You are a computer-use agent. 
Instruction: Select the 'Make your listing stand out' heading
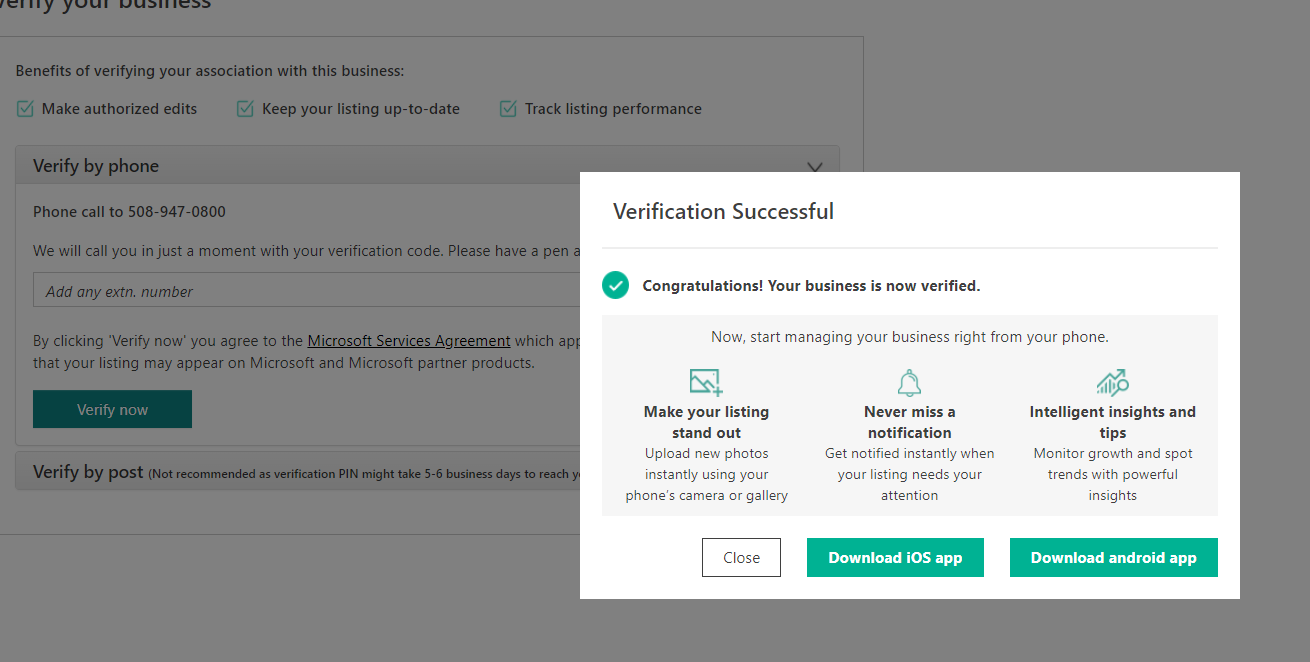click(x=706, y=422)
